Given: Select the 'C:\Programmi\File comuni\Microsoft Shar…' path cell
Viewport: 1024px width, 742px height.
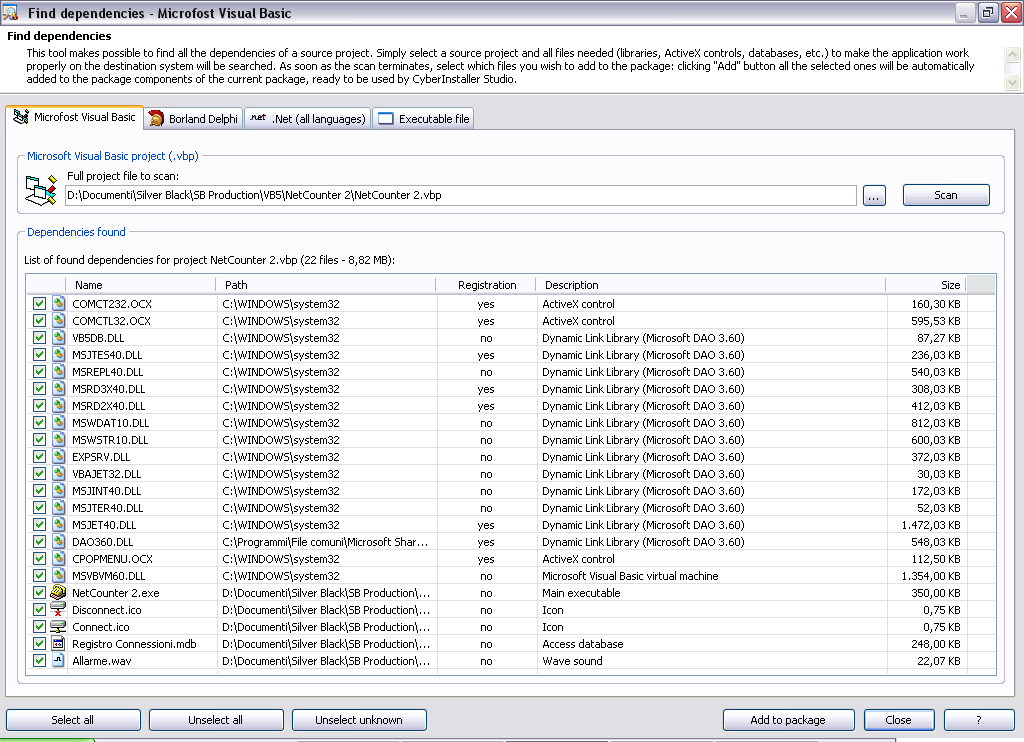Looking at the screenshot, I should (x=325, y=542).
